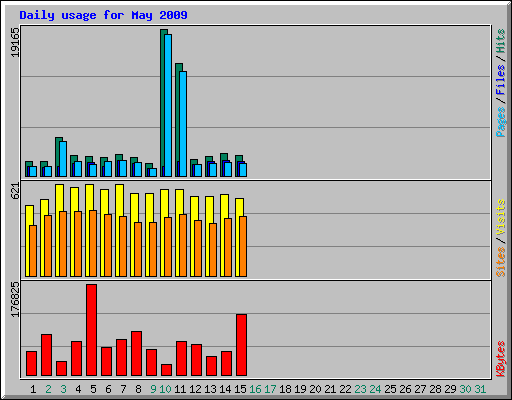Click the day 5 axis label
The height and width of the screenshot is (400, 512).
[93, 389]
